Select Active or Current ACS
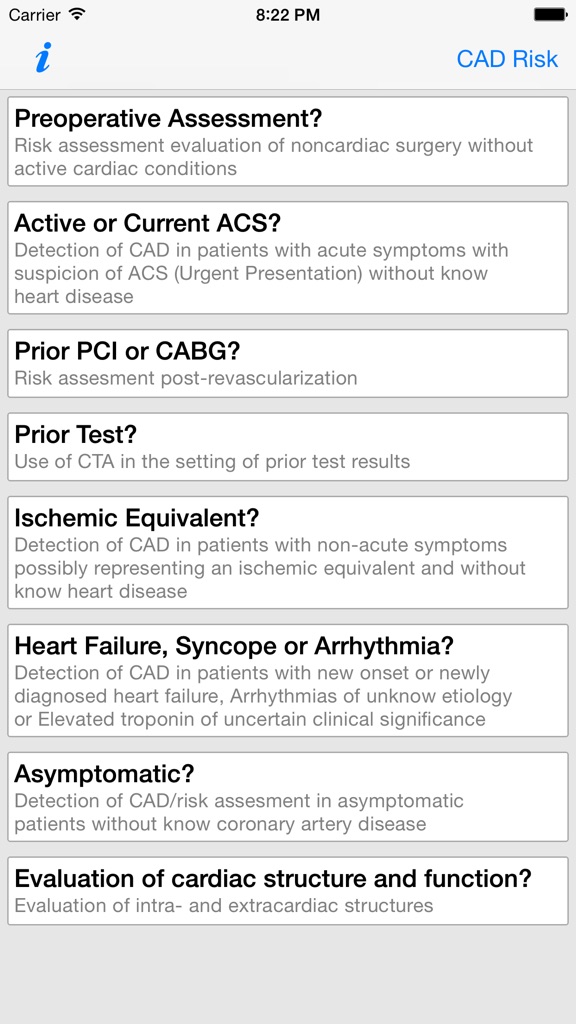 (288, 257)
